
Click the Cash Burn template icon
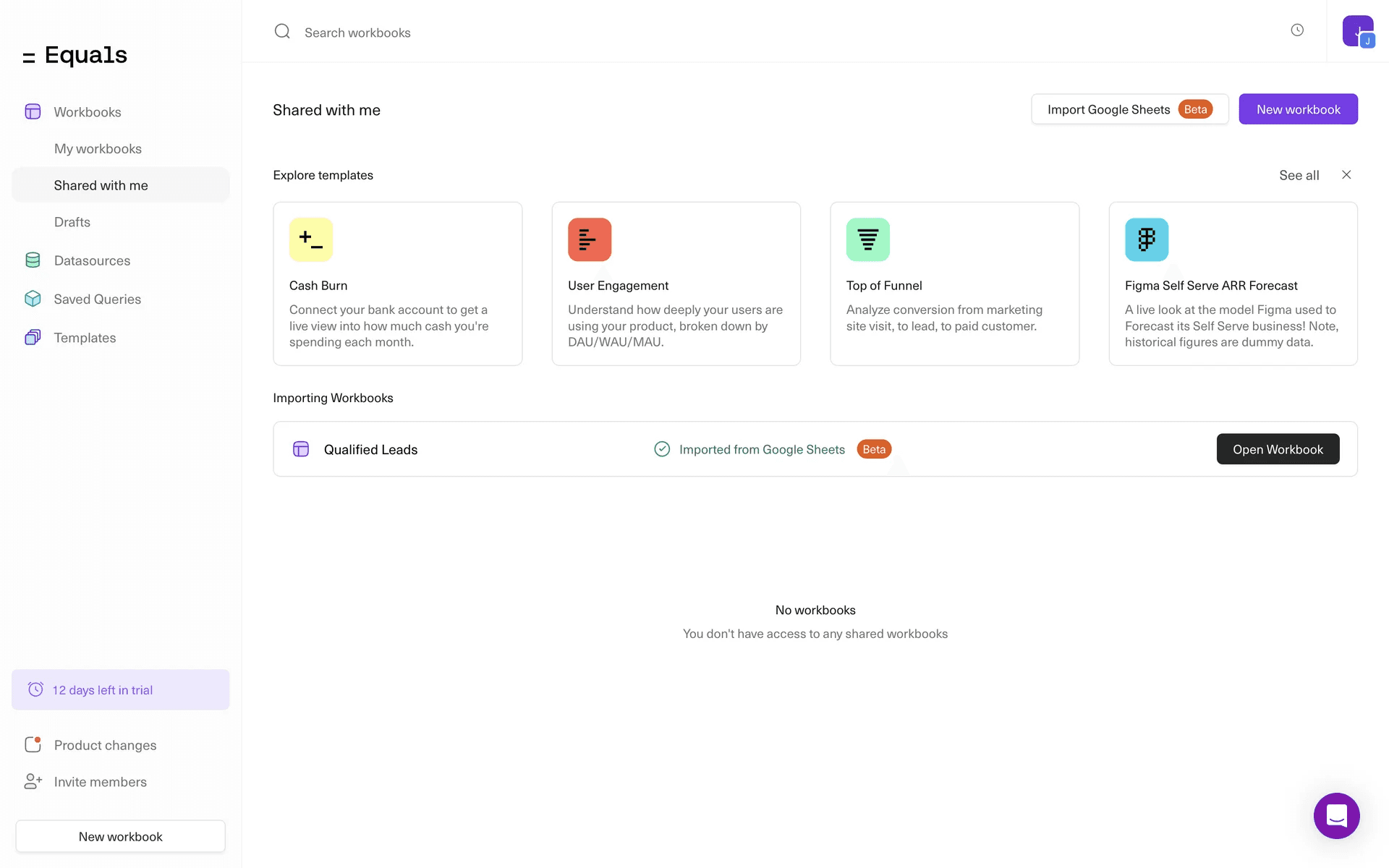click(x=311, y=239)
